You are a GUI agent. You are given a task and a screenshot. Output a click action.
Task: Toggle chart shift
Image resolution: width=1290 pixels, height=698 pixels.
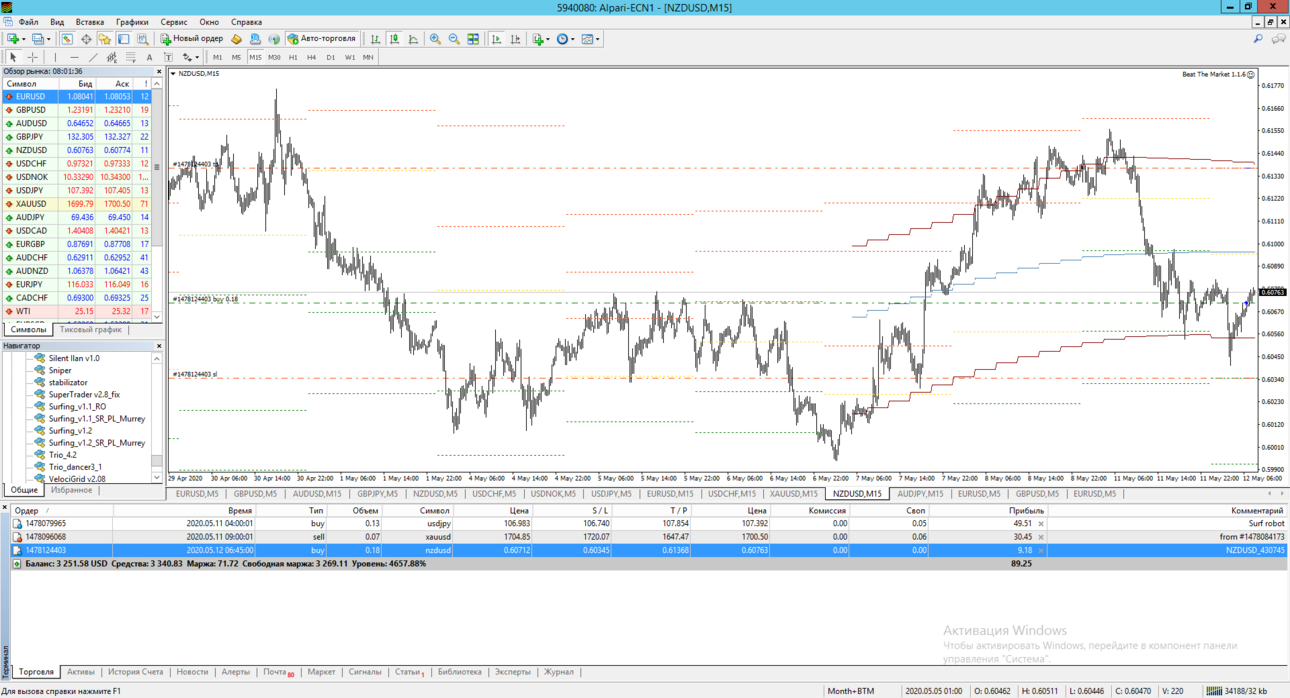pos(516,39)
